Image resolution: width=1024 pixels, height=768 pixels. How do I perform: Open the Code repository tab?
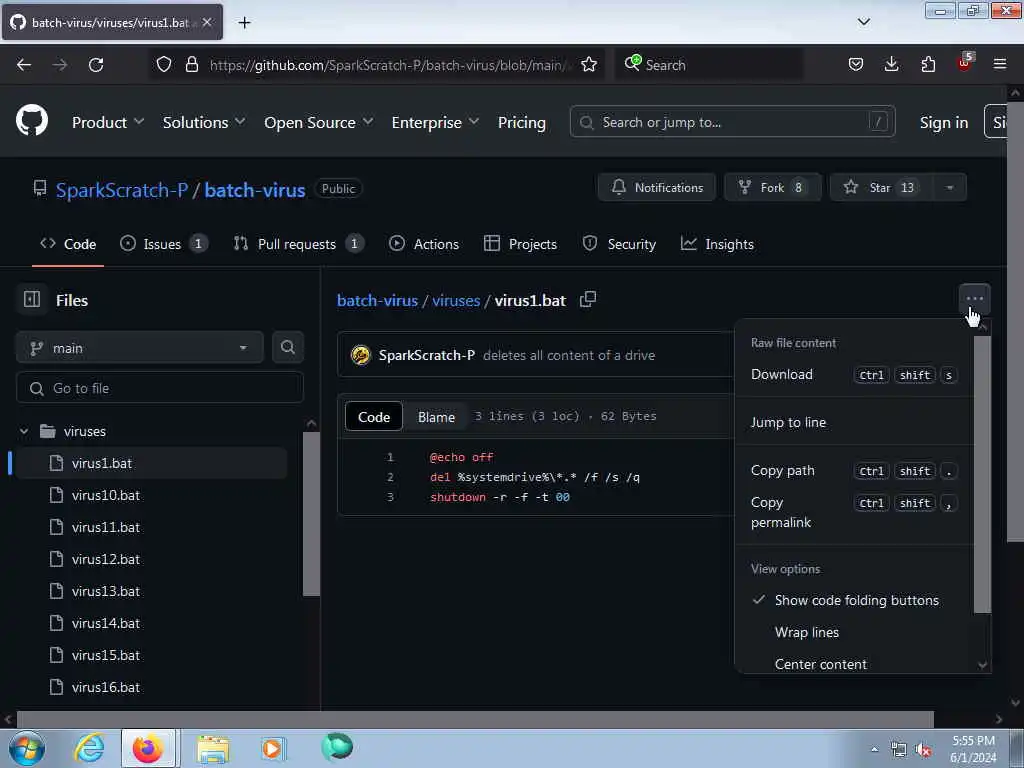[68, 244]
